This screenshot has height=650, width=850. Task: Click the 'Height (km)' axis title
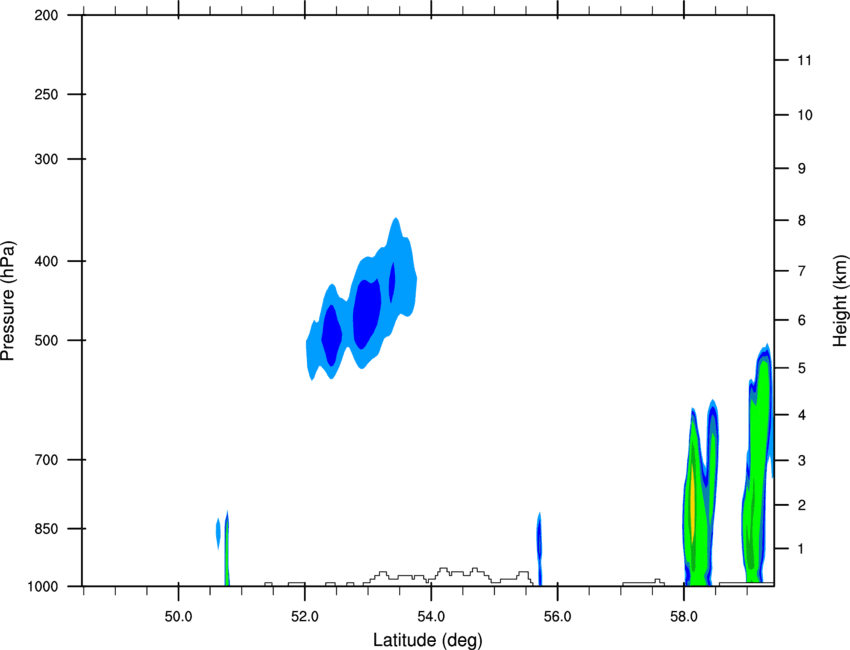[x=840, y=301]
